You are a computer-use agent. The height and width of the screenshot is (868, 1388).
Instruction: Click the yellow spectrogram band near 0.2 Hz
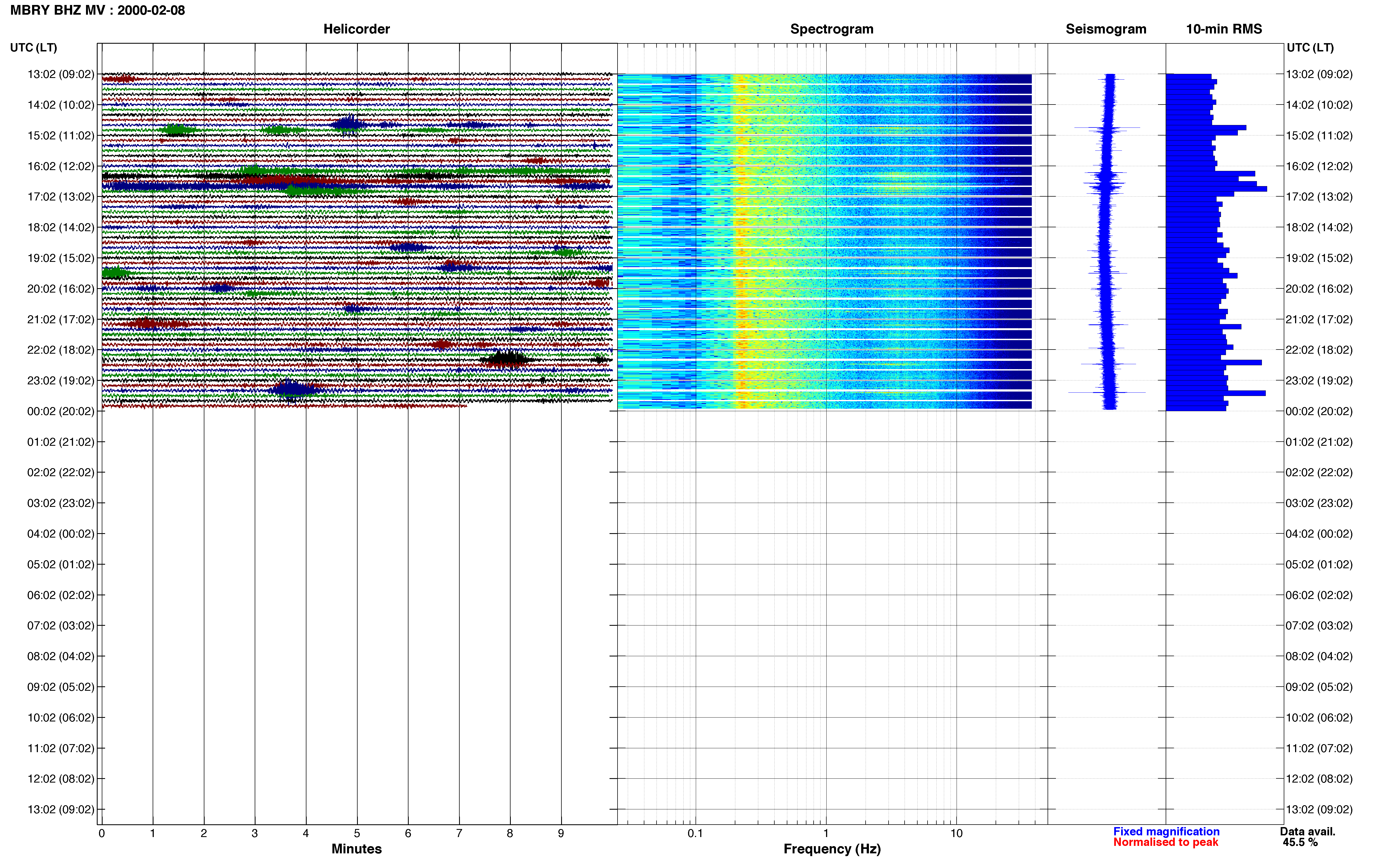[742, 241]
